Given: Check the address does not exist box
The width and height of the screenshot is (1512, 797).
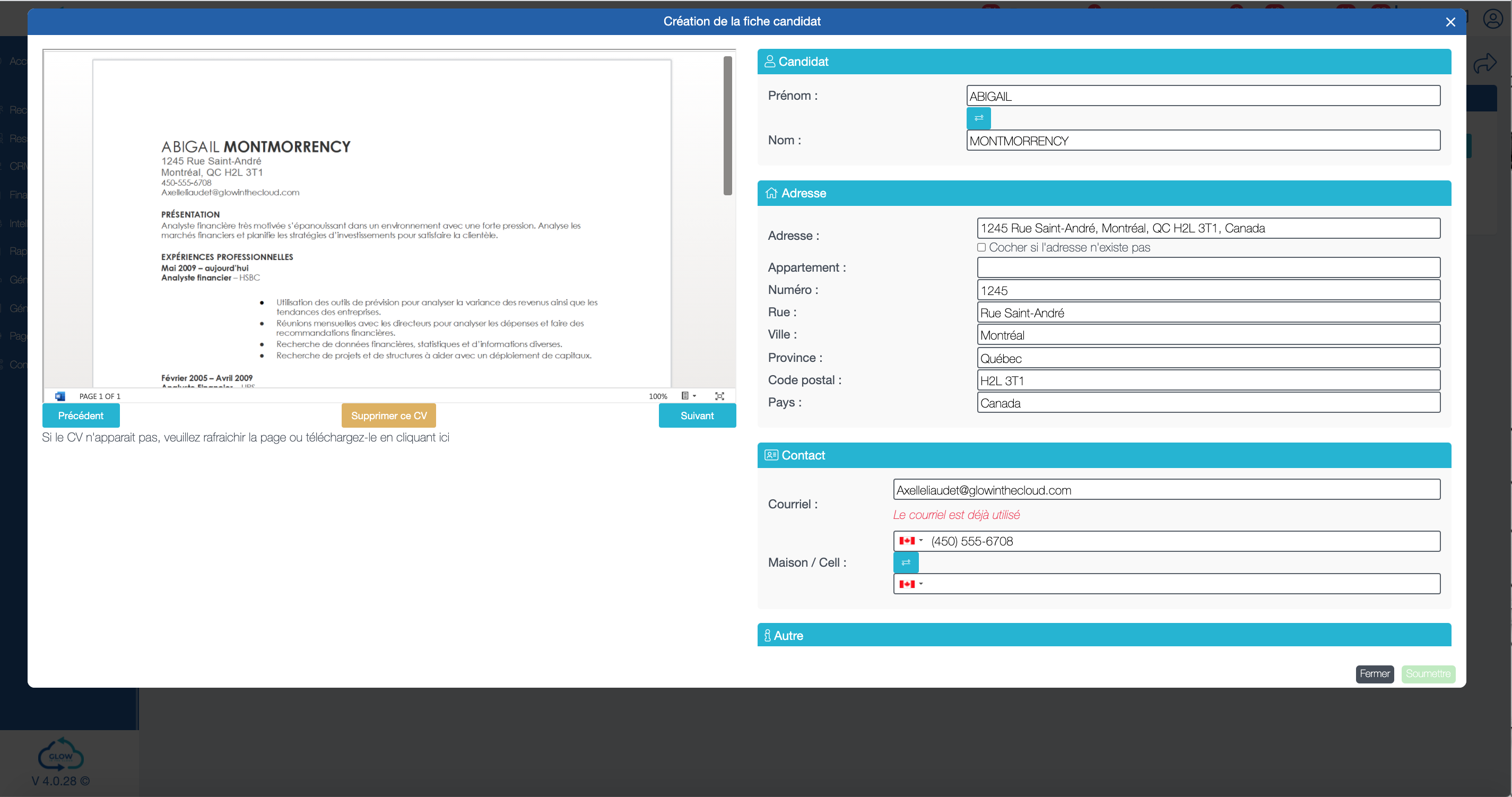Looking at the screenshot, I should tap(981, 247).
